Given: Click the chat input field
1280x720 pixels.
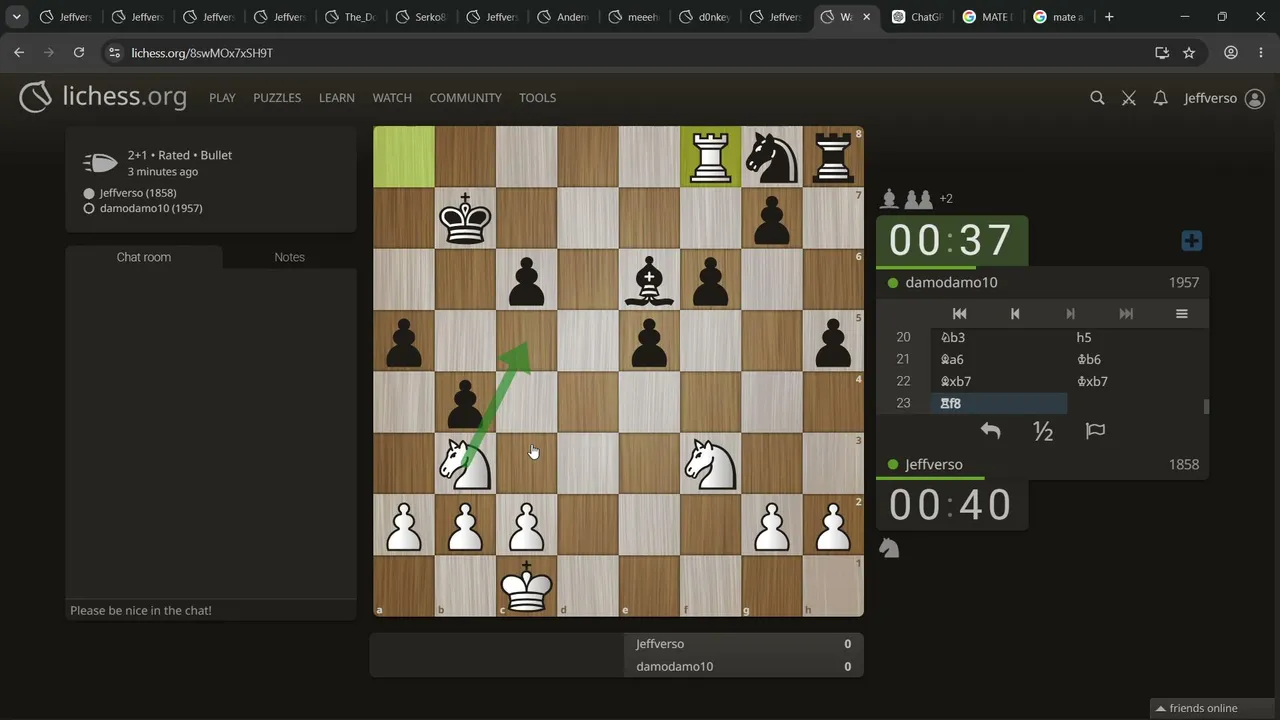Looking at the screenshot, I should (x=211, y=610).
